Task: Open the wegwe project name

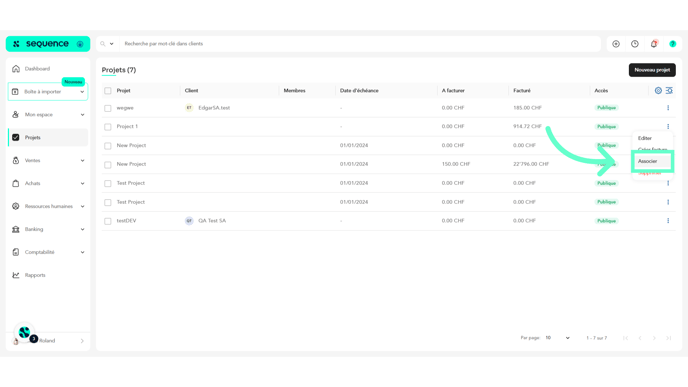Action: tap(125, 108)
